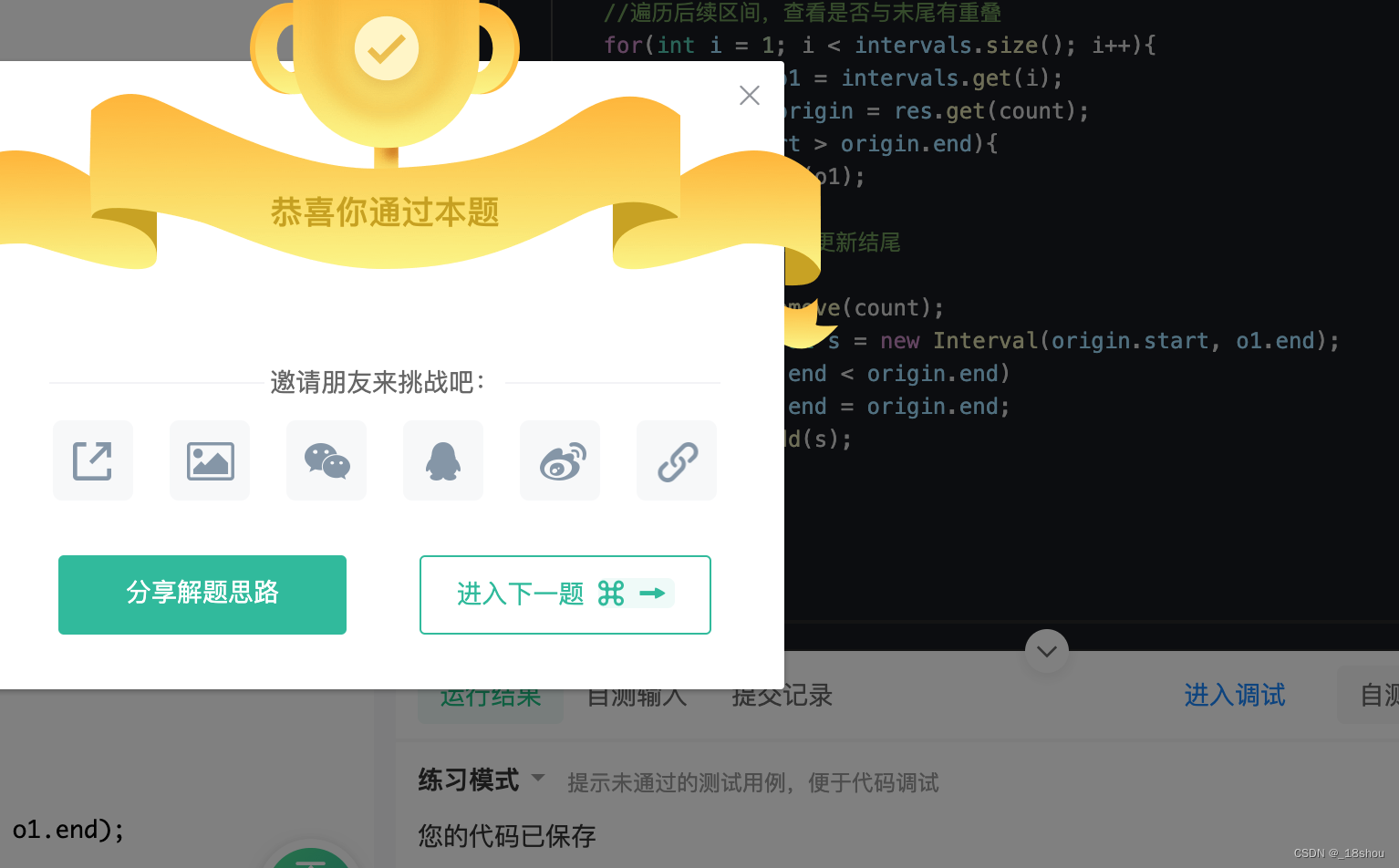The width and height of the screenshot is (1399, 868).
Task: Open the 提交记录 tab
Action: tap(782, 696)
